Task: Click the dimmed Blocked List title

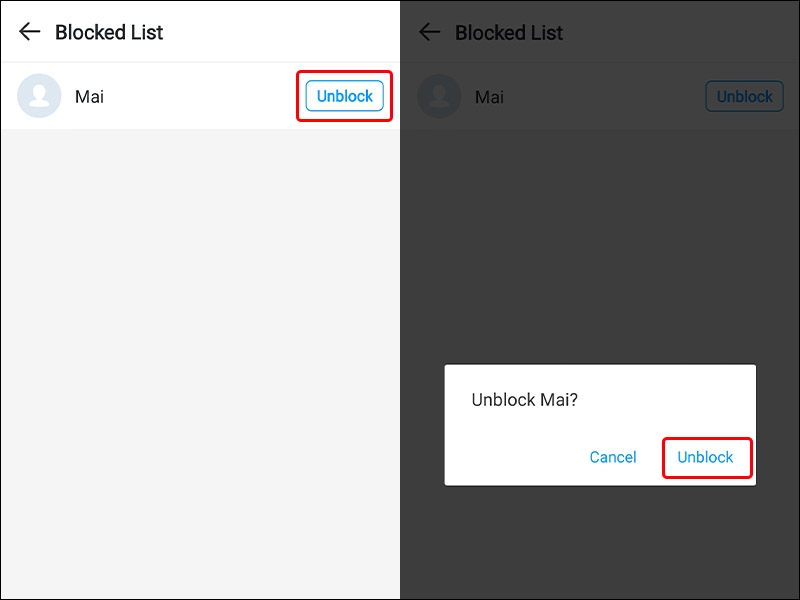Action: click(509, 33)
